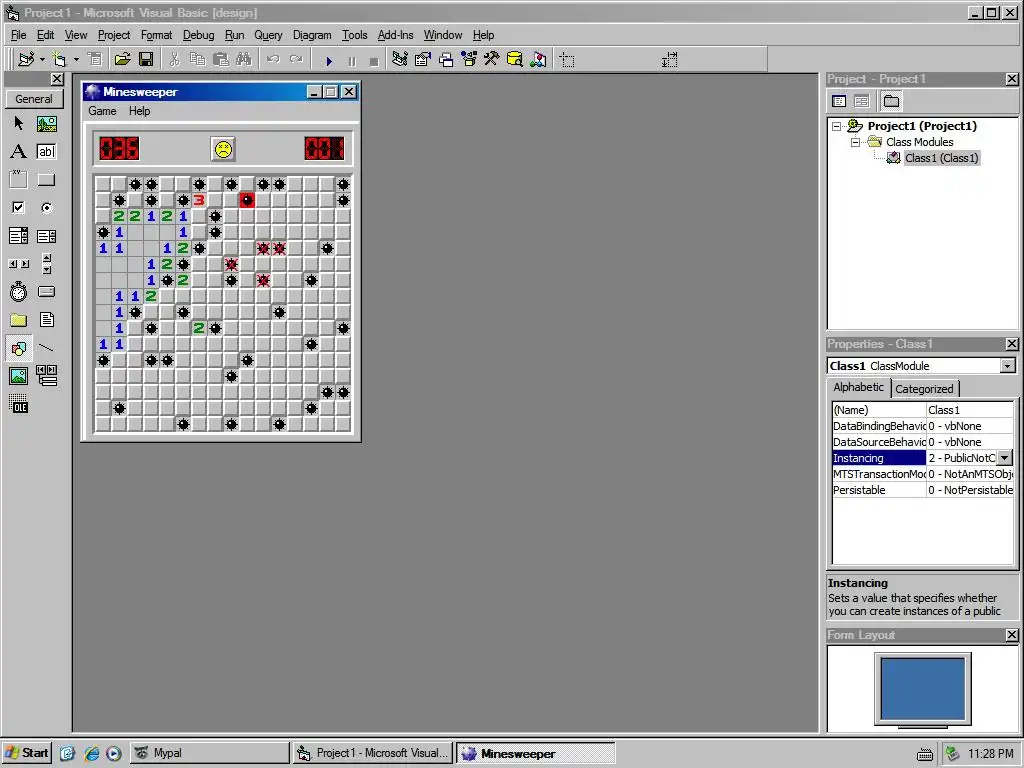Select the Label control tool
Viewport: 1024px width, 768px height.
click(18, 152)
